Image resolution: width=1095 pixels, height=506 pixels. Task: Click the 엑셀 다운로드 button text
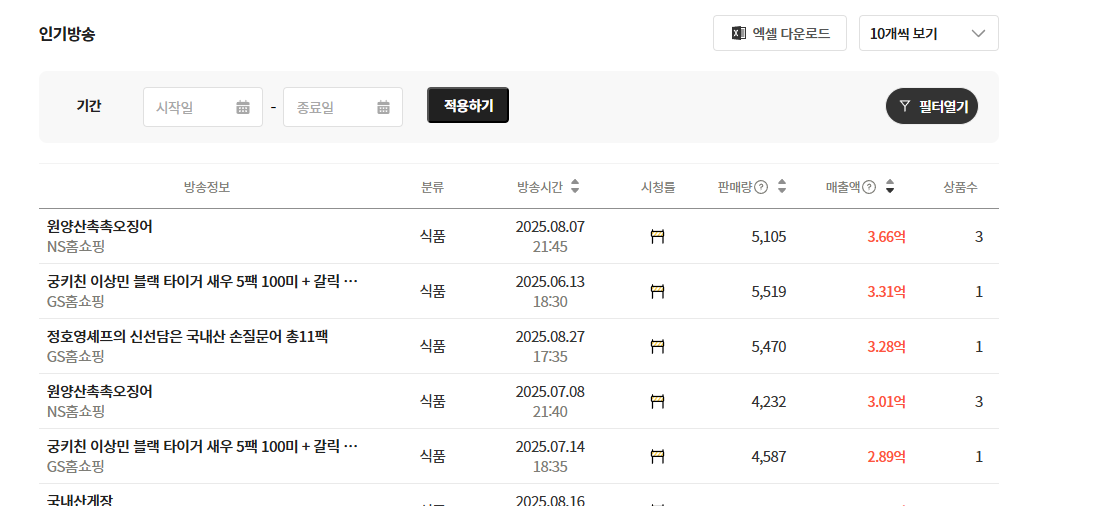pyautogui.click(x=791, y=33)
